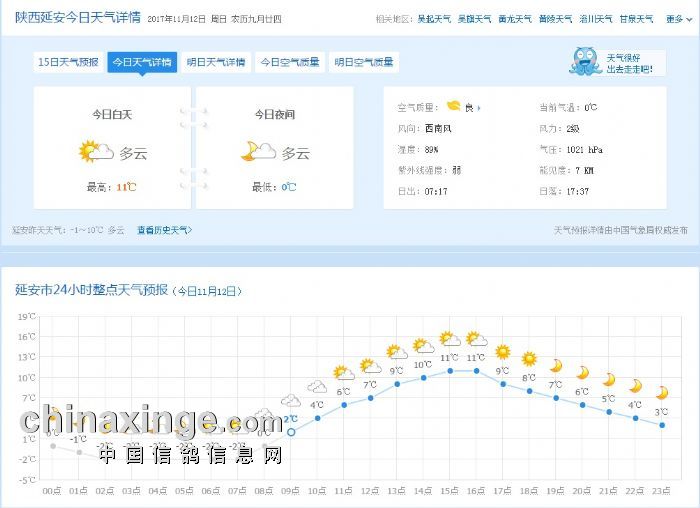Switch to the 15日天气预报 tab

(x=68, y=62)
